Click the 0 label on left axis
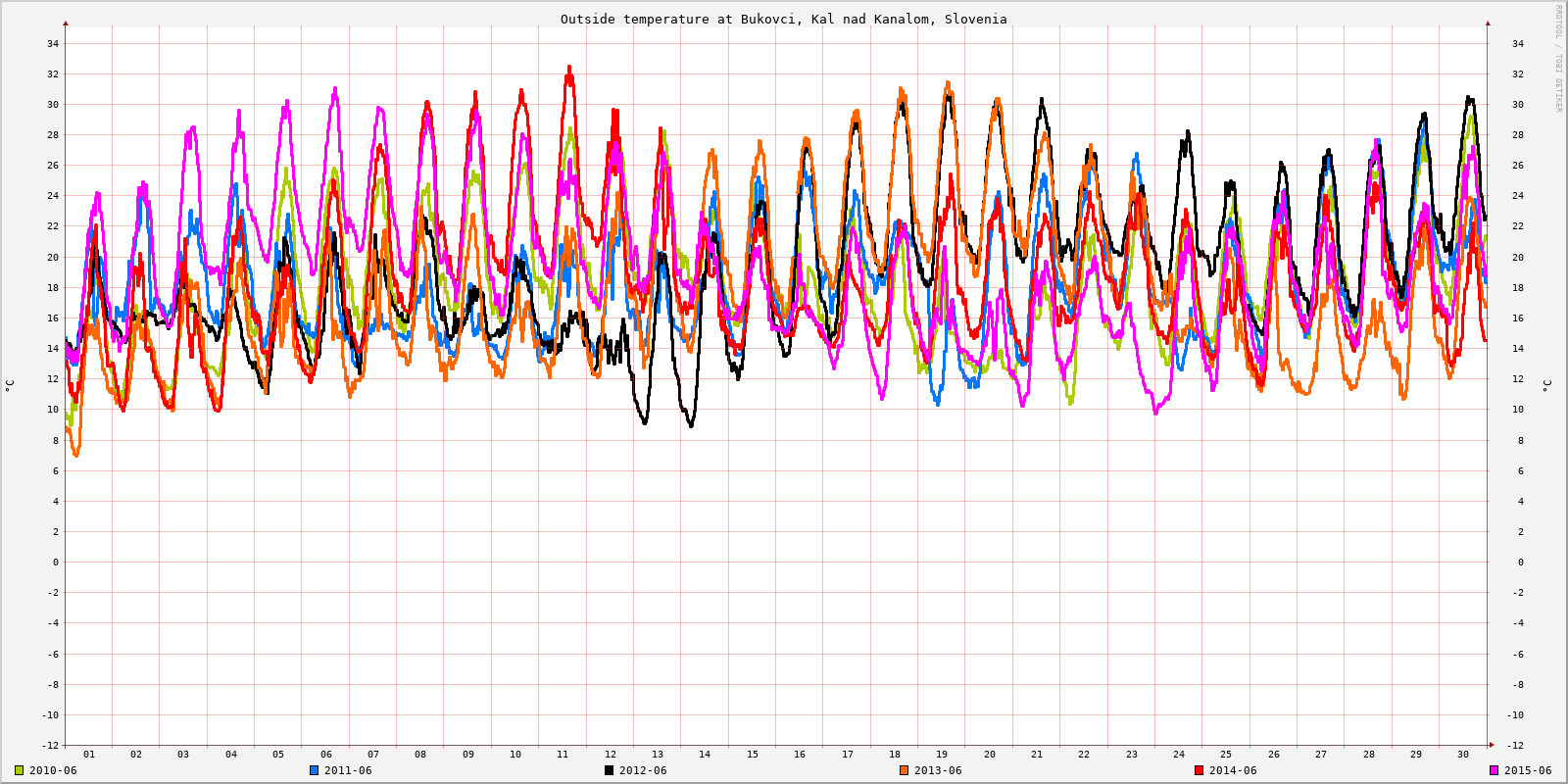This screenshot has height=784, width=1568. click(x=56, y=563)
